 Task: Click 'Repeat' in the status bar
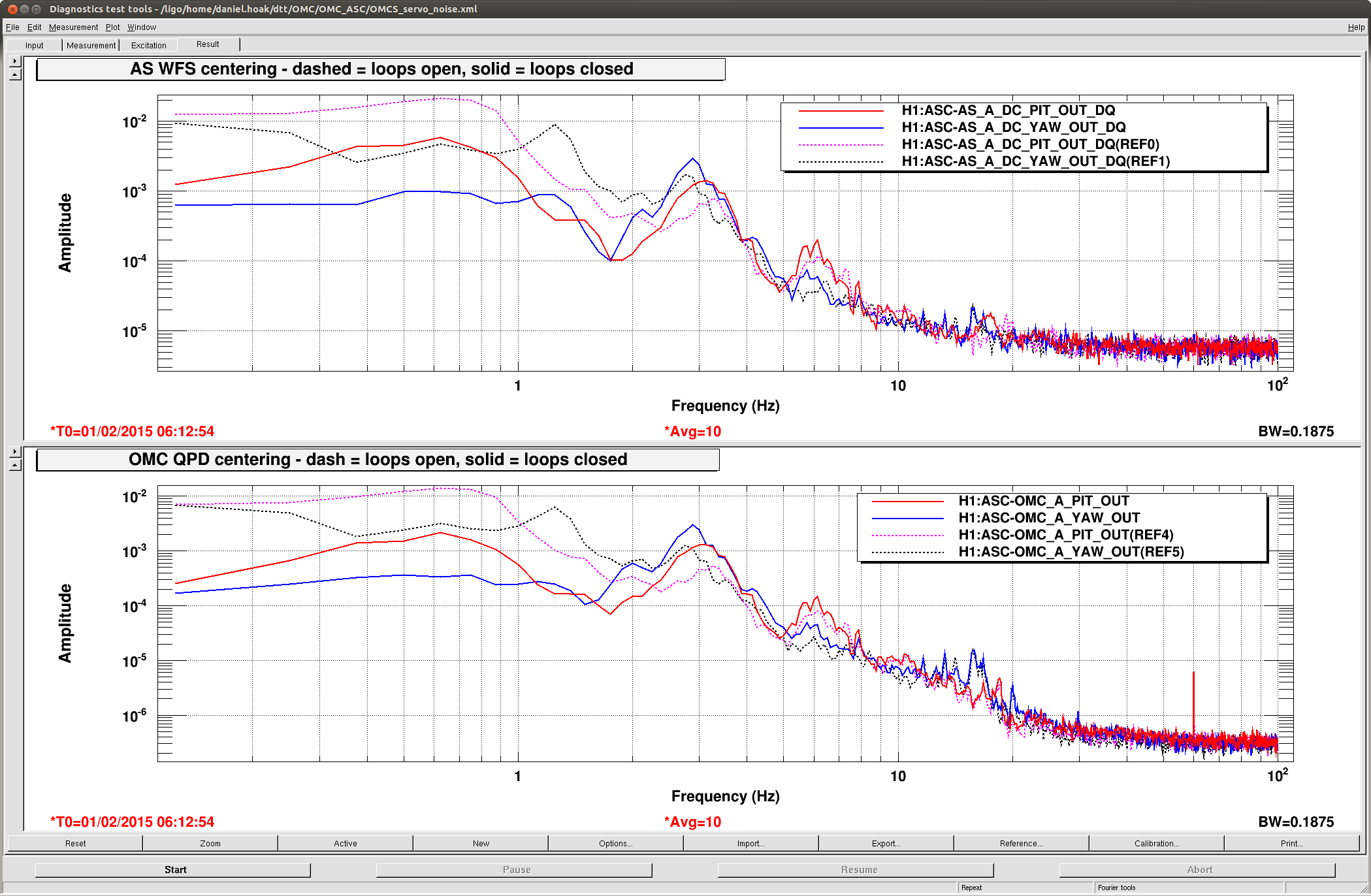tap(971, 888)
